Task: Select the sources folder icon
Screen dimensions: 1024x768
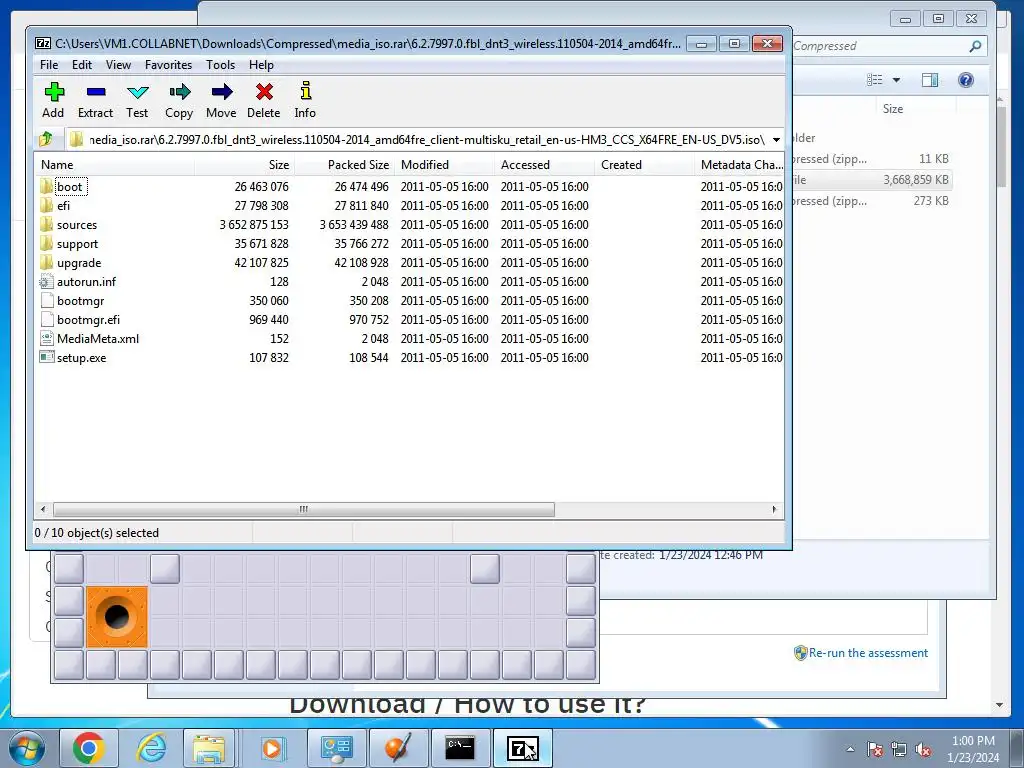Action: [x=46, y=224]
